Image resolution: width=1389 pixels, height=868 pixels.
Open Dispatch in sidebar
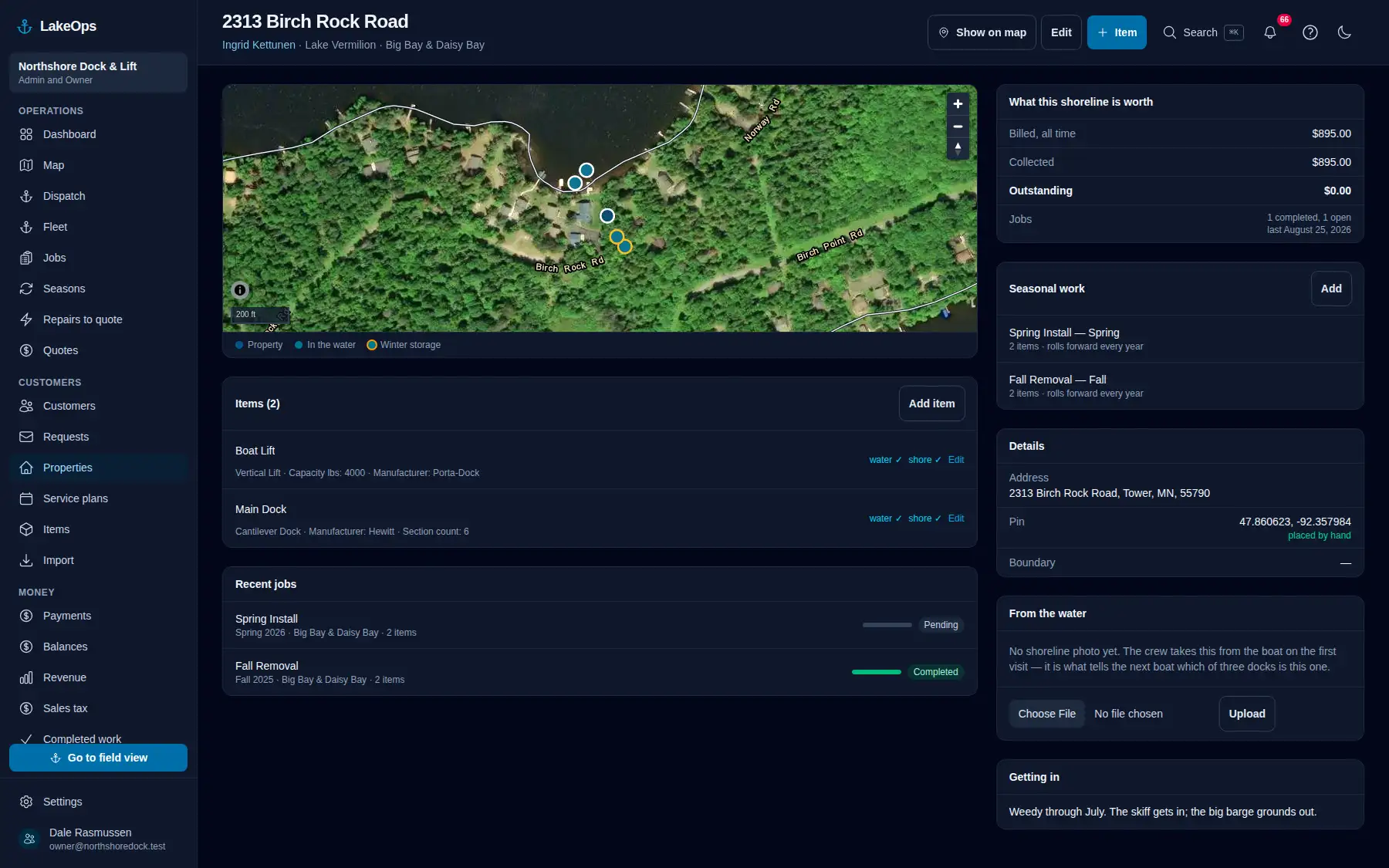click(98, 196)
